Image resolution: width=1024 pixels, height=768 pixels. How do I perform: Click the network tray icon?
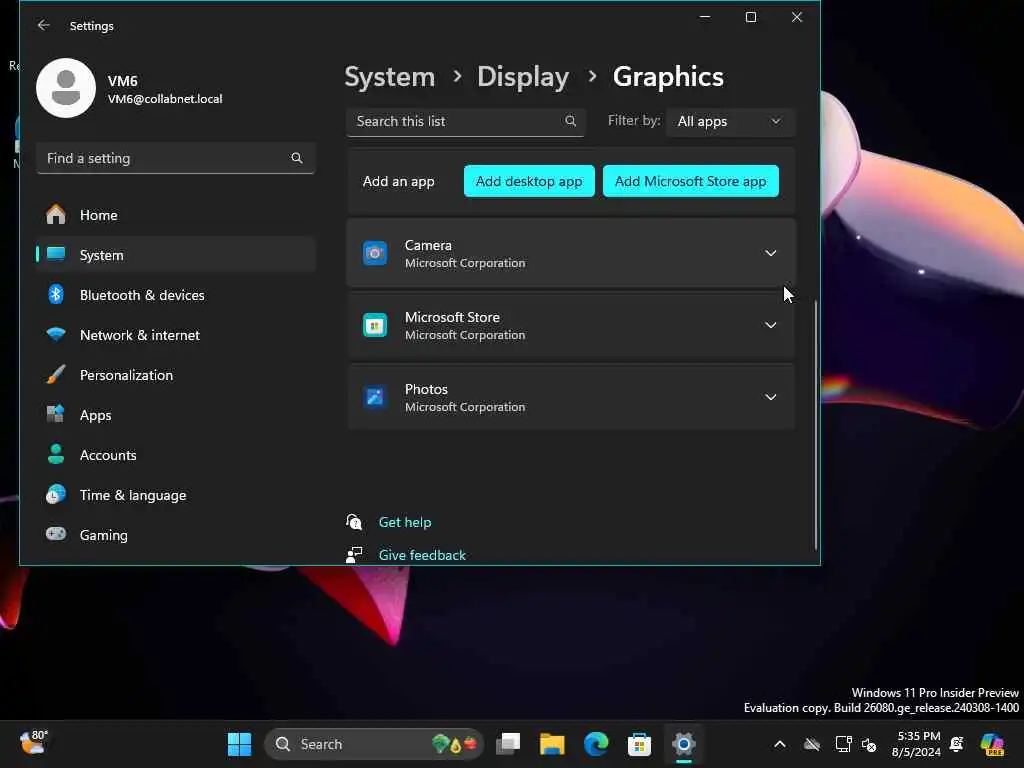coord(843,744)
